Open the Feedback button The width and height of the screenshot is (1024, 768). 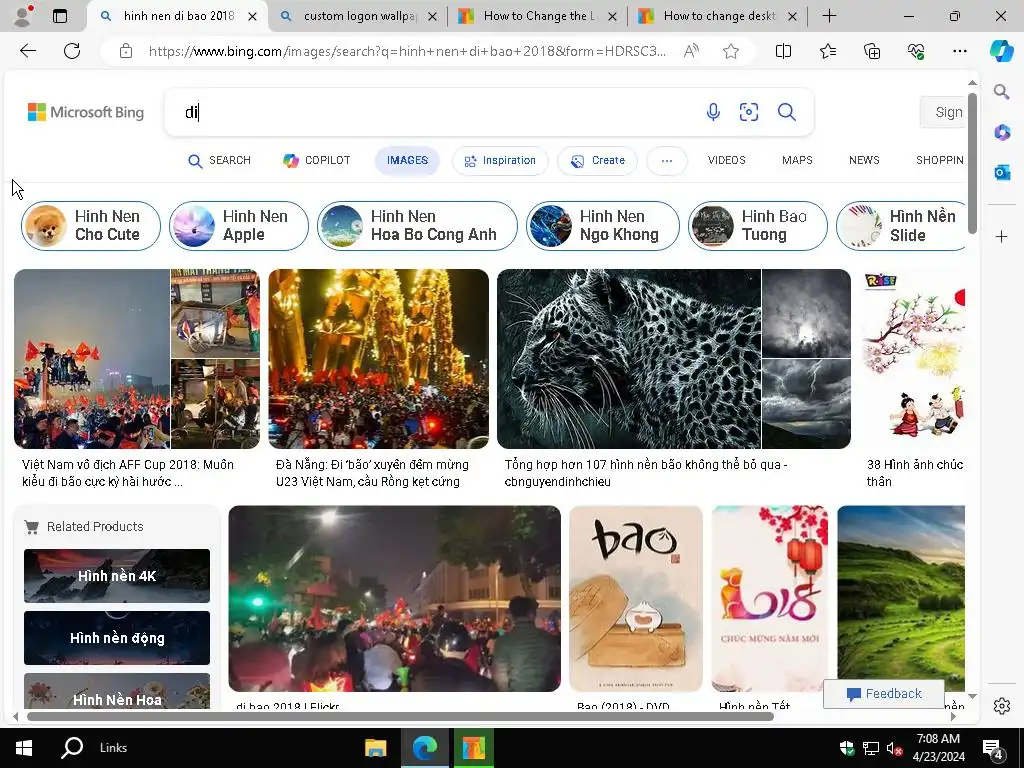[884, 694]
